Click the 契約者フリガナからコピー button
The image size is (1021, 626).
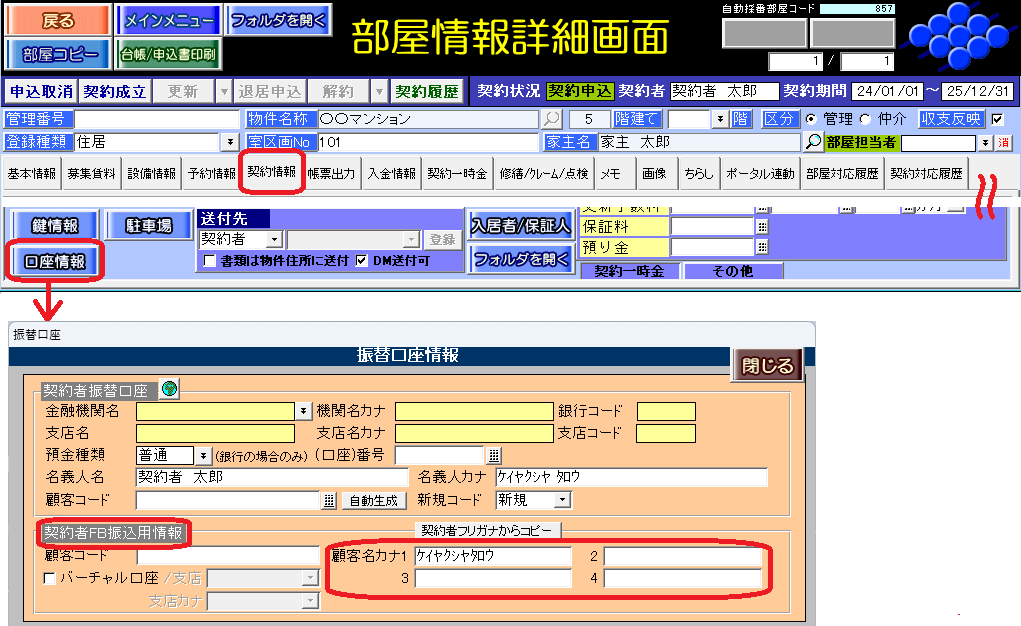click(489, 530)
